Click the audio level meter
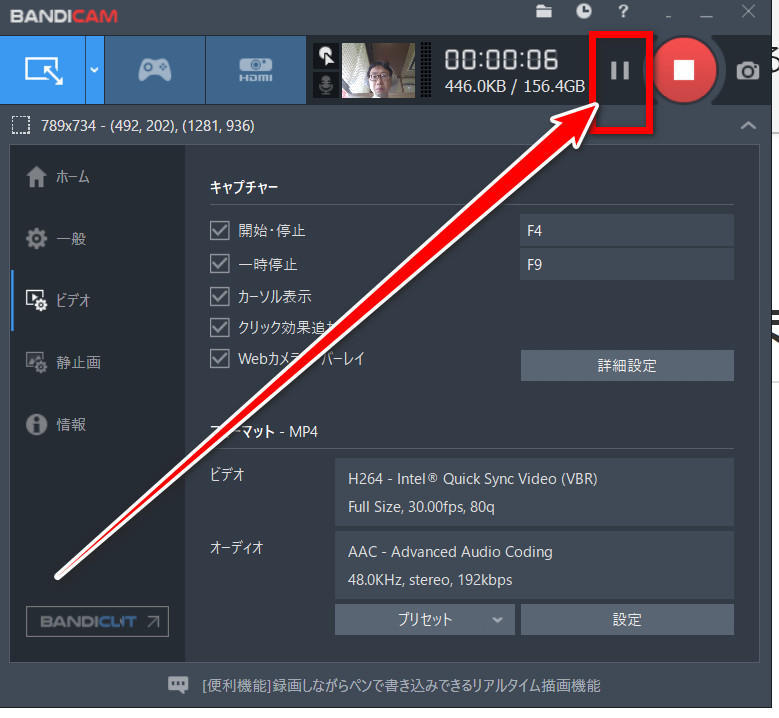This screenshot has width=779, height=718. [x=426, y=70]
